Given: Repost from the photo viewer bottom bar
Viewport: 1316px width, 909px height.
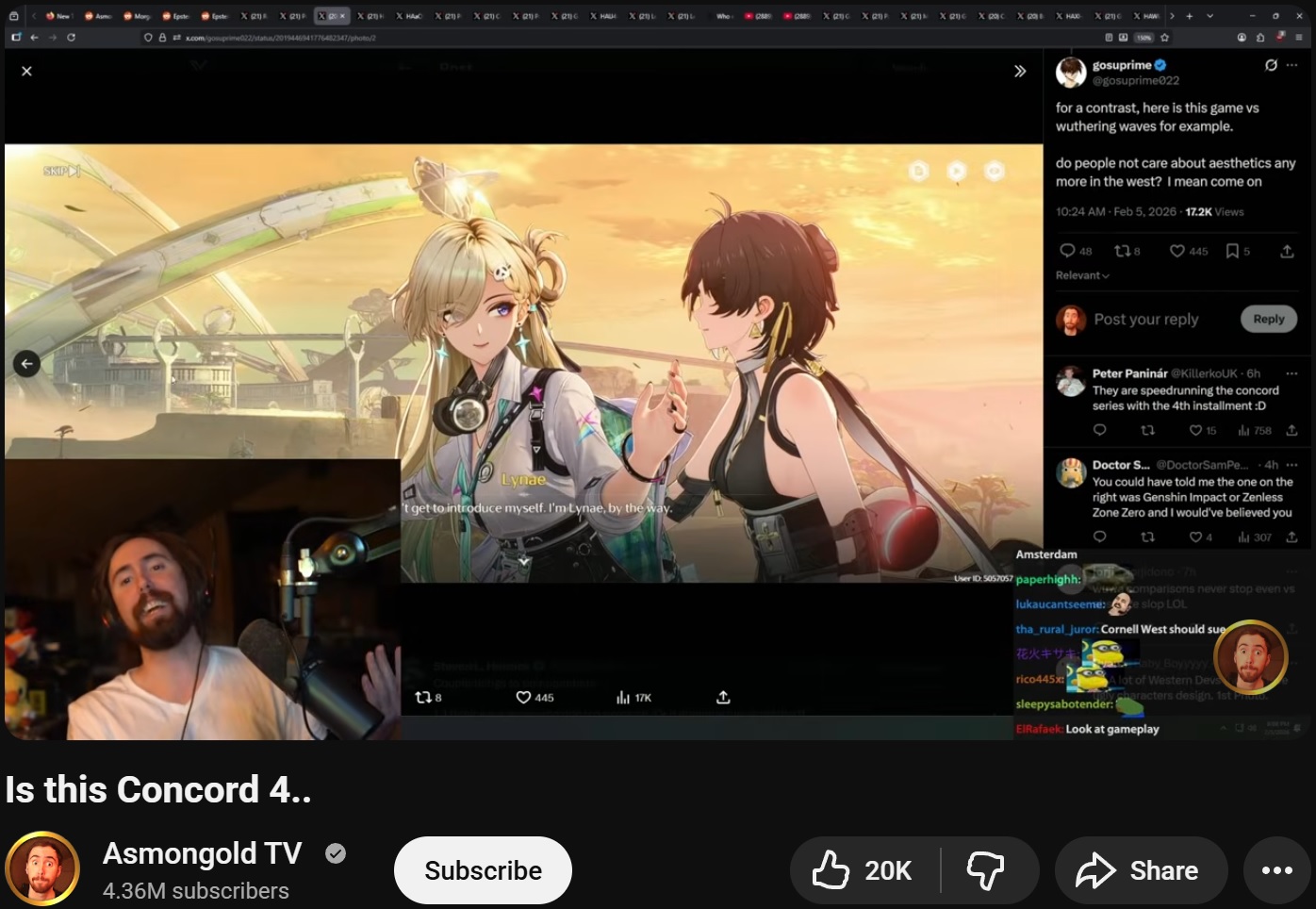Looking at the screenshot, I should coord(423,697).
